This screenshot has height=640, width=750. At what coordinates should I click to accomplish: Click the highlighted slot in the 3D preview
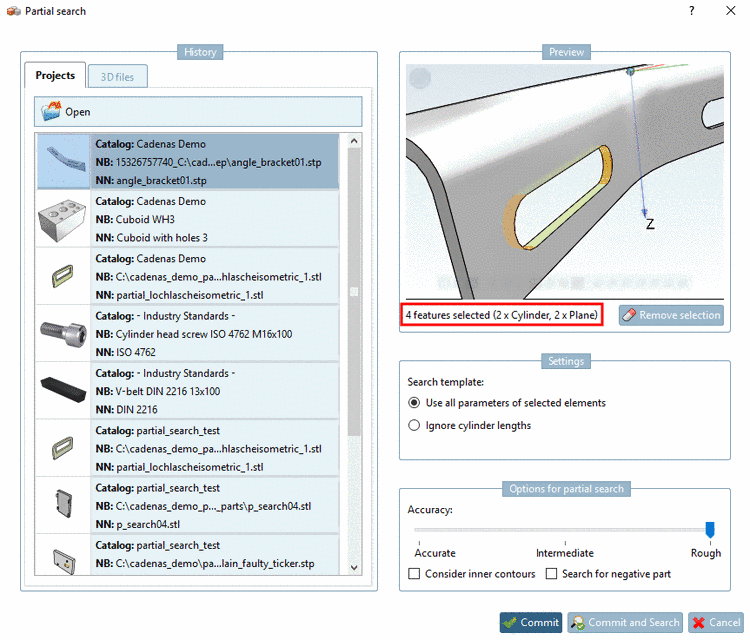[x=557, y=198]
